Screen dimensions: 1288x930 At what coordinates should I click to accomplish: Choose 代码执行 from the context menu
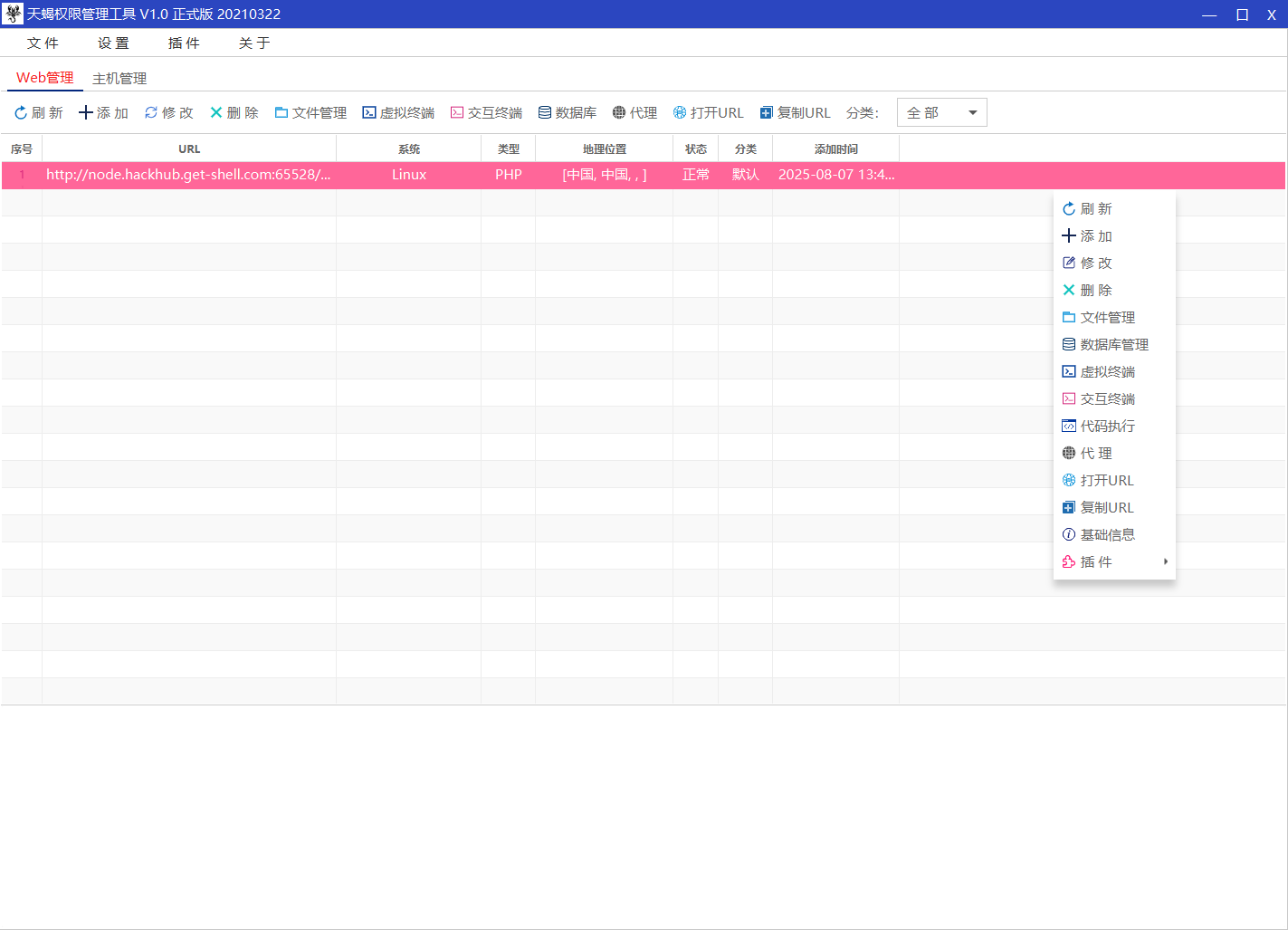pos(1106,426)
